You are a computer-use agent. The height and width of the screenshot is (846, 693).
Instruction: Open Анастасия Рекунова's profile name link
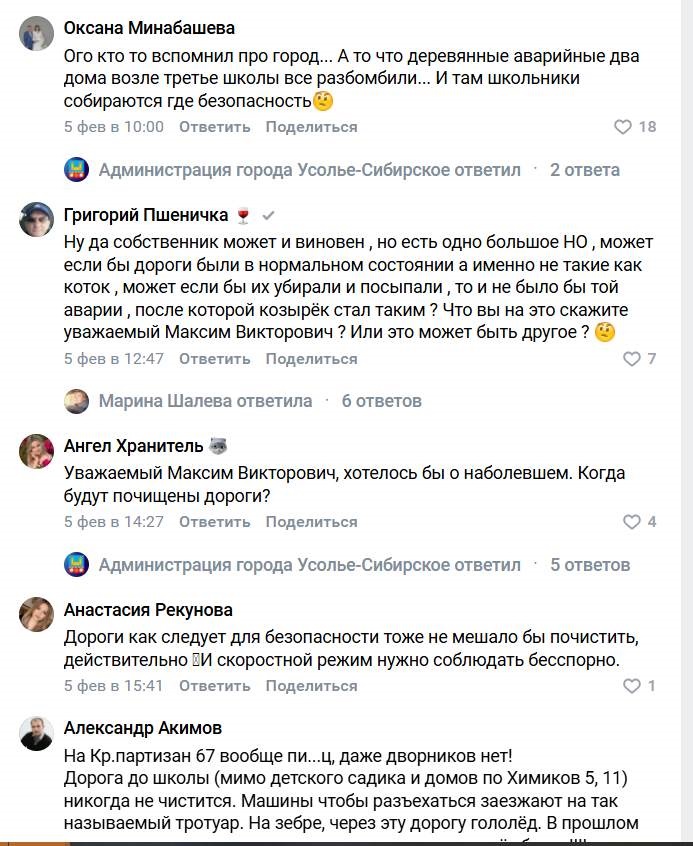(x=148, y=609)
